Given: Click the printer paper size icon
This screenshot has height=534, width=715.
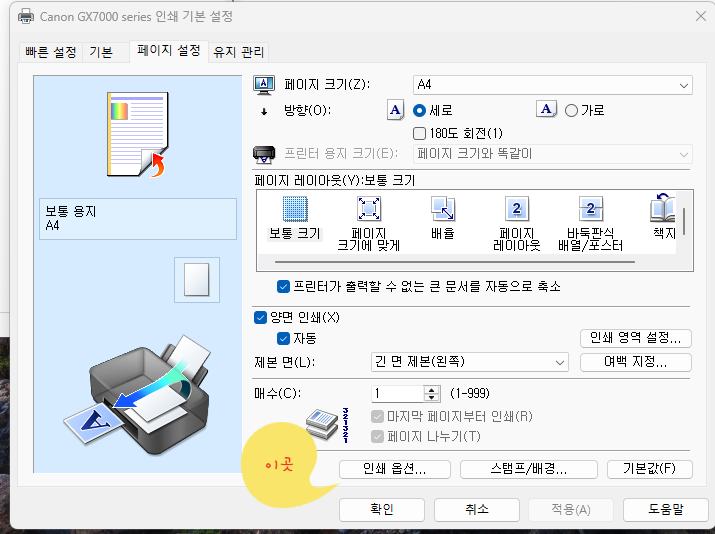Looking at the screenshot, I should pos(264,155).
